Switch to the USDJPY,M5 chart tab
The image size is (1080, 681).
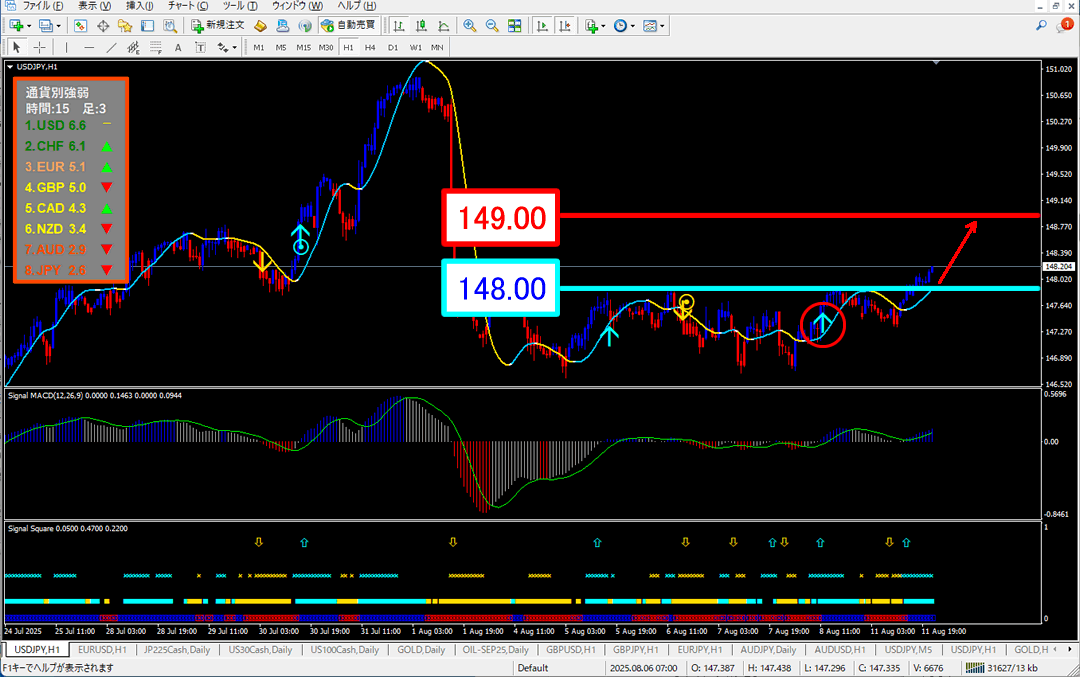pyautogui.click(x=908, y=649)
